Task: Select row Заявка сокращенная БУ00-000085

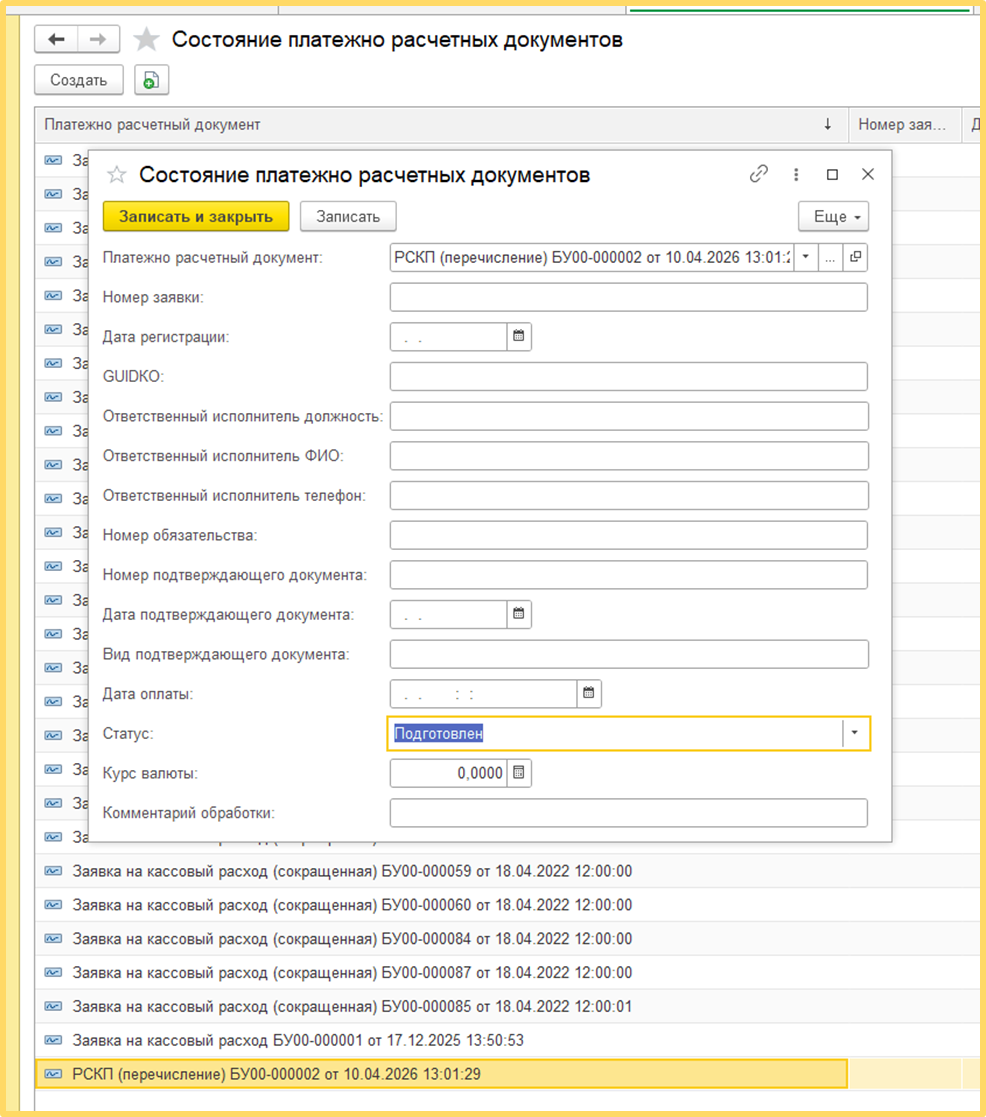Action: point(442,1007)
